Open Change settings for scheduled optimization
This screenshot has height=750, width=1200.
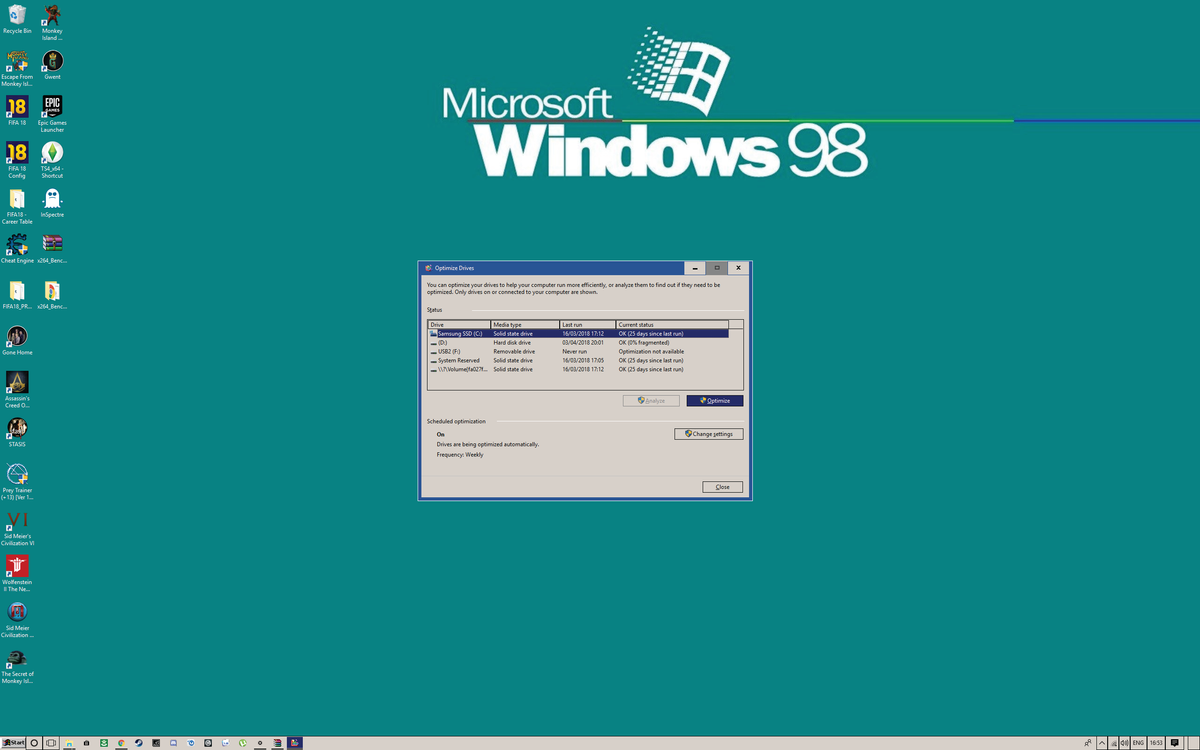708,433
